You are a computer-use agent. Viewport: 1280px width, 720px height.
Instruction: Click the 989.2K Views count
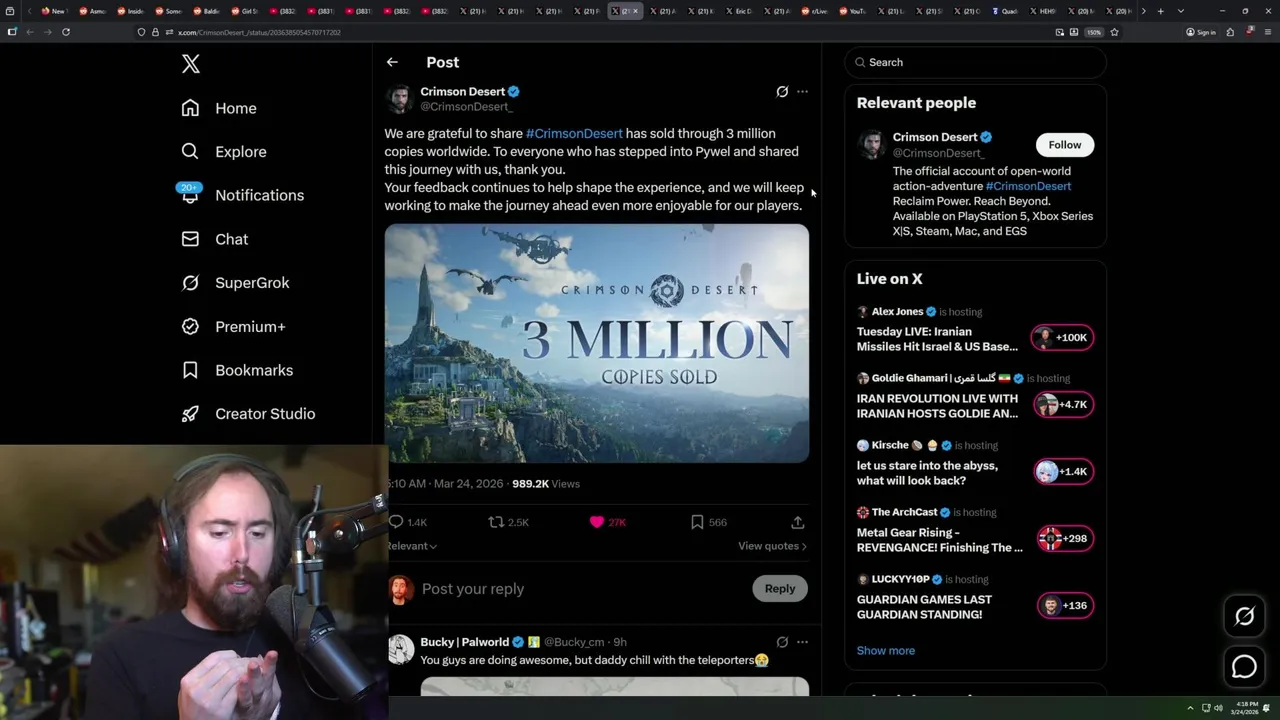pos(546,484)
